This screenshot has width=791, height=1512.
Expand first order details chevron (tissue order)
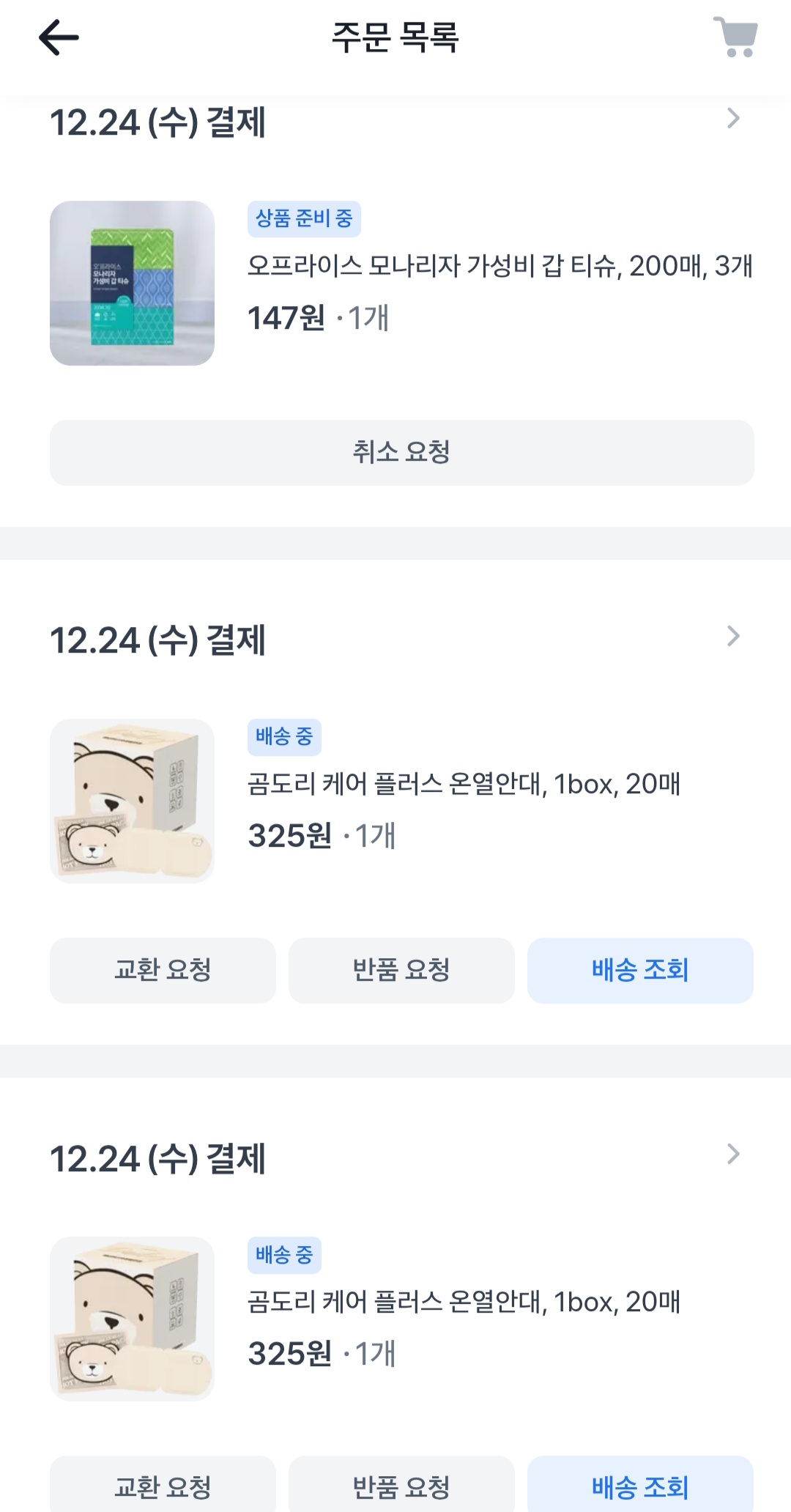(733, 119)
